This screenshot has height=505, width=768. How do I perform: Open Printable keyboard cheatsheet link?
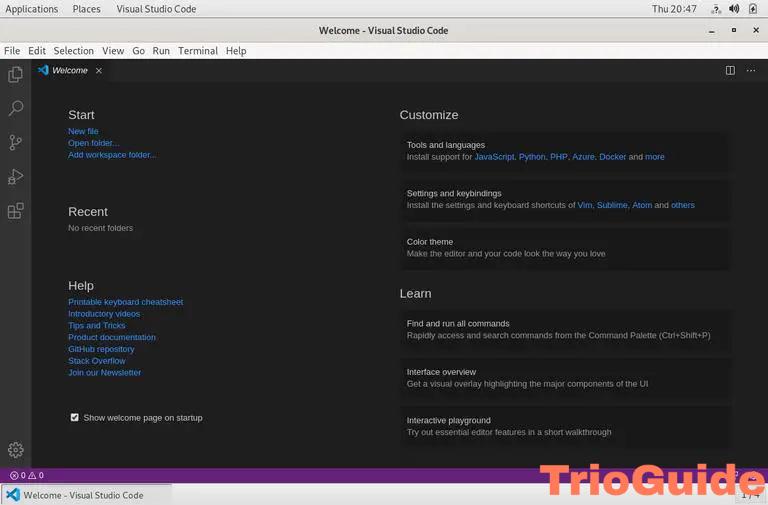click(125, 302)
